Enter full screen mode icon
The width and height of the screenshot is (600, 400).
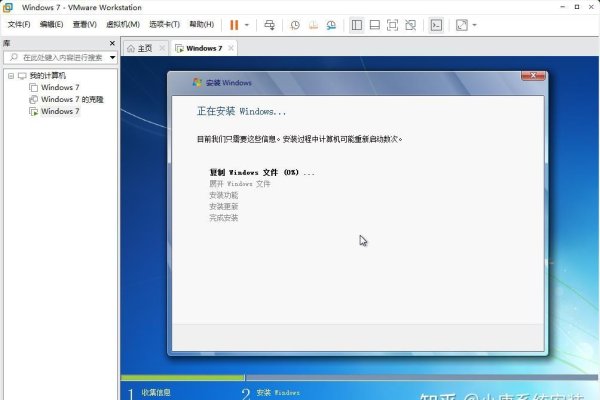pos(392,24)
